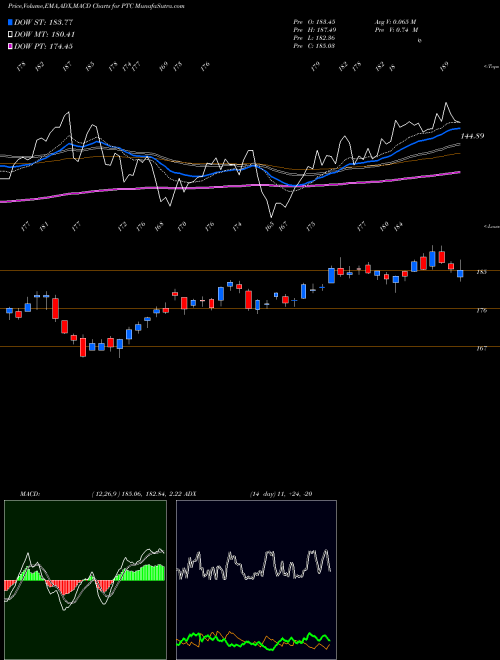This screenshot has height=660, width=500.
Task: Click the 'Pre V: 0.74 M' volume text
Action: pos(396,30)
